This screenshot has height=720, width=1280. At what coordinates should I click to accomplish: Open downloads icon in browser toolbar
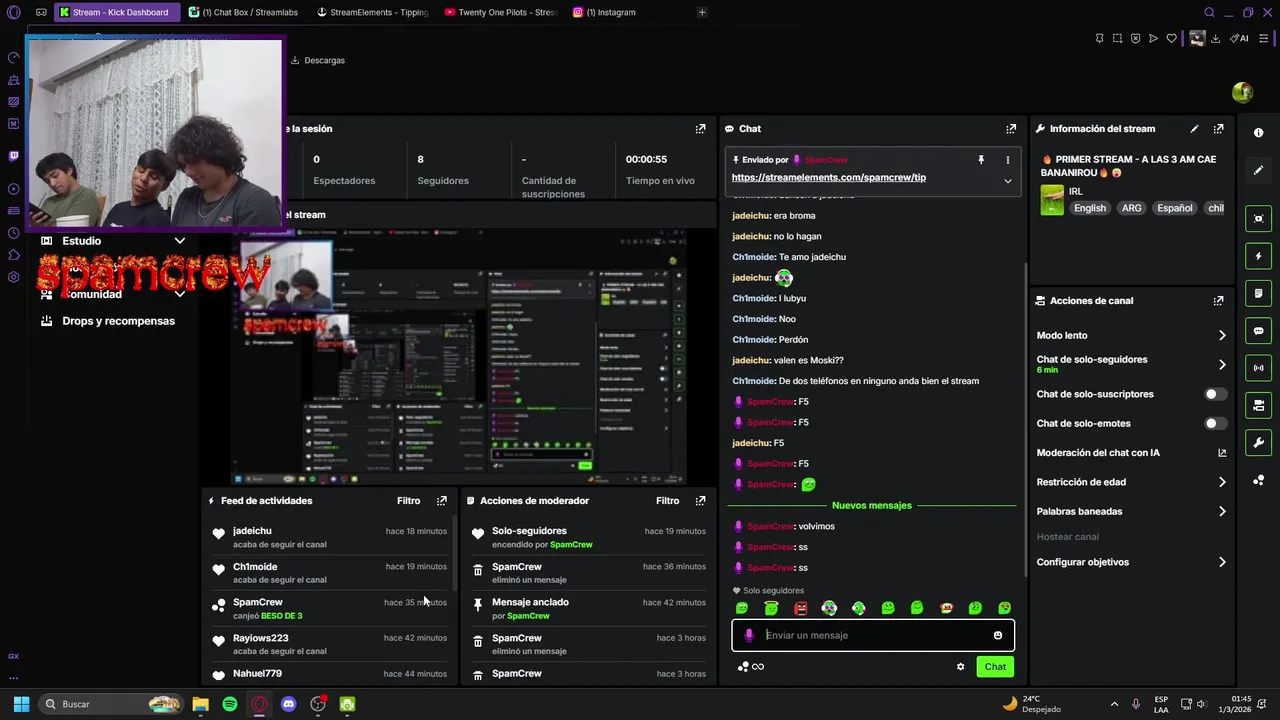tap(1215, 39)
